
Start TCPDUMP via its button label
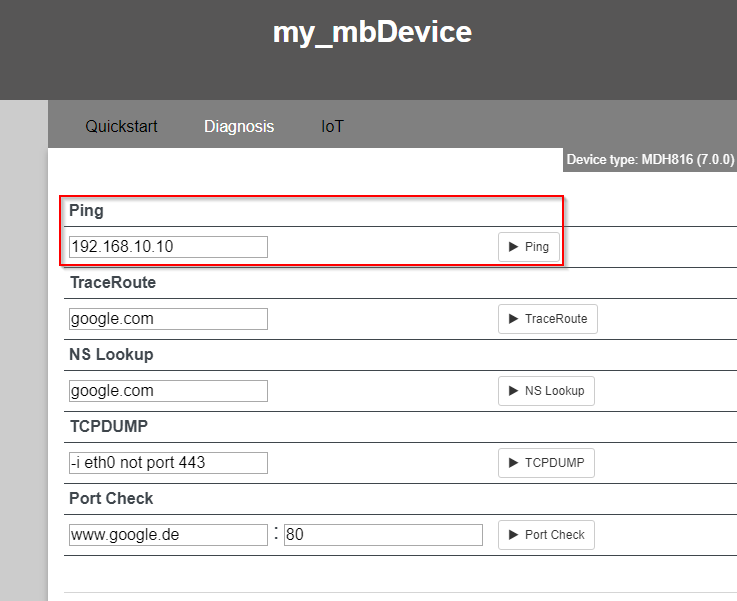(555, 463)
